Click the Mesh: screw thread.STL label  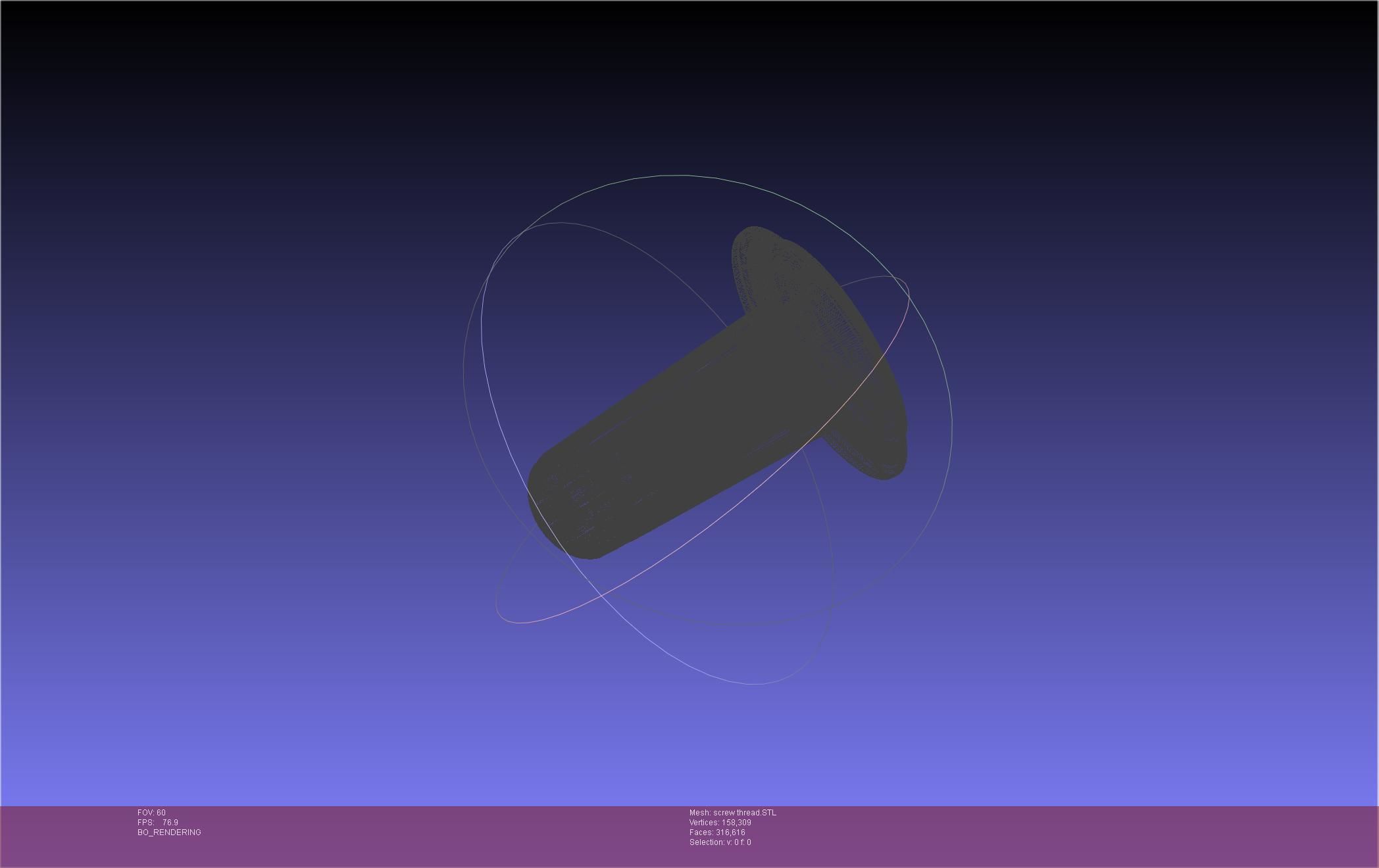point(732,813)
